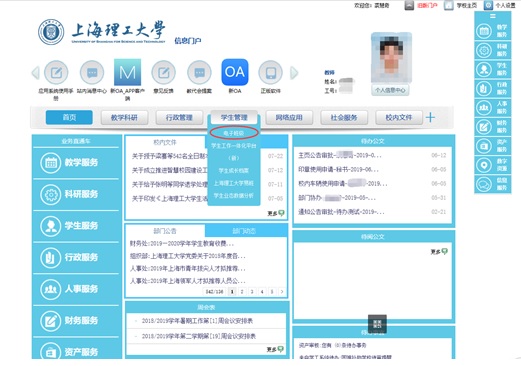Click the 个人信息中心 button

(x=390, y=90)
